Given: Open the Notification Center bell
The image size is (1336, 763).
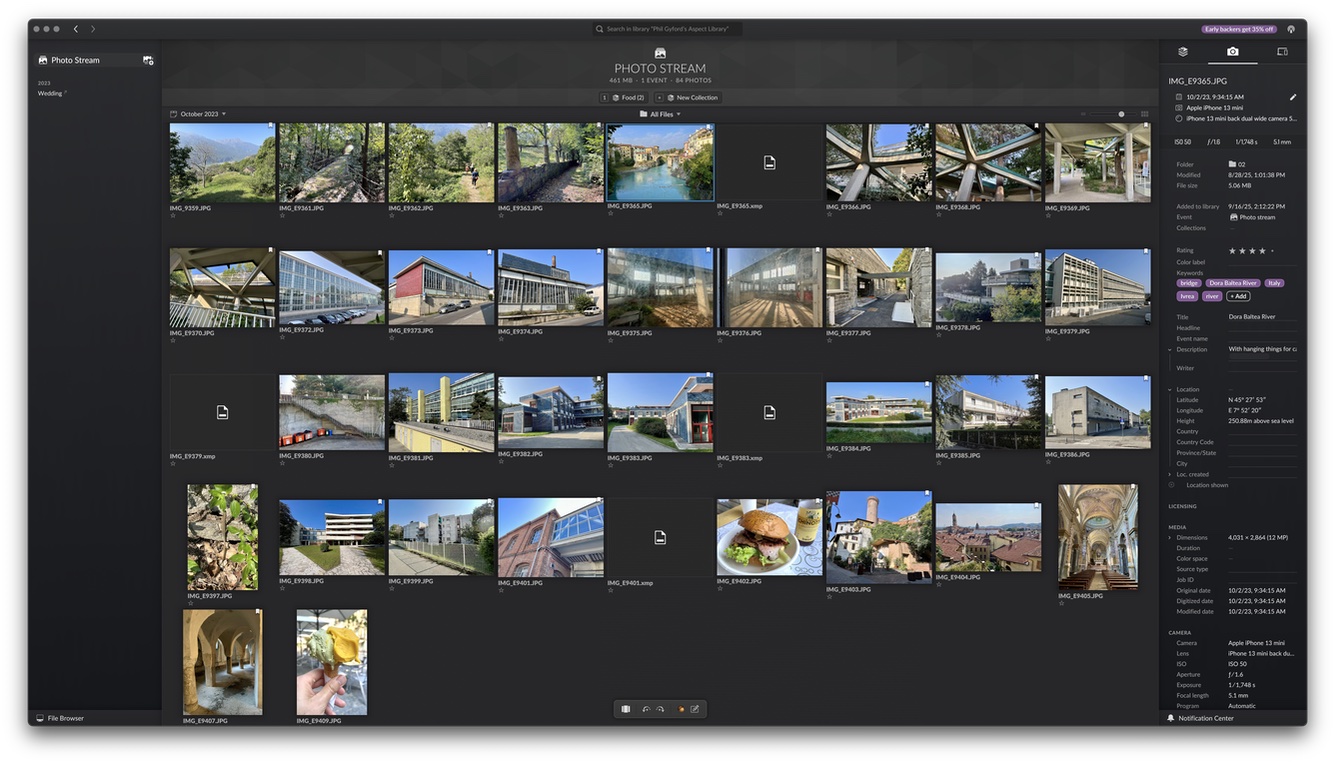Looking at the screenshot, I should click(x=1171, y=718).
